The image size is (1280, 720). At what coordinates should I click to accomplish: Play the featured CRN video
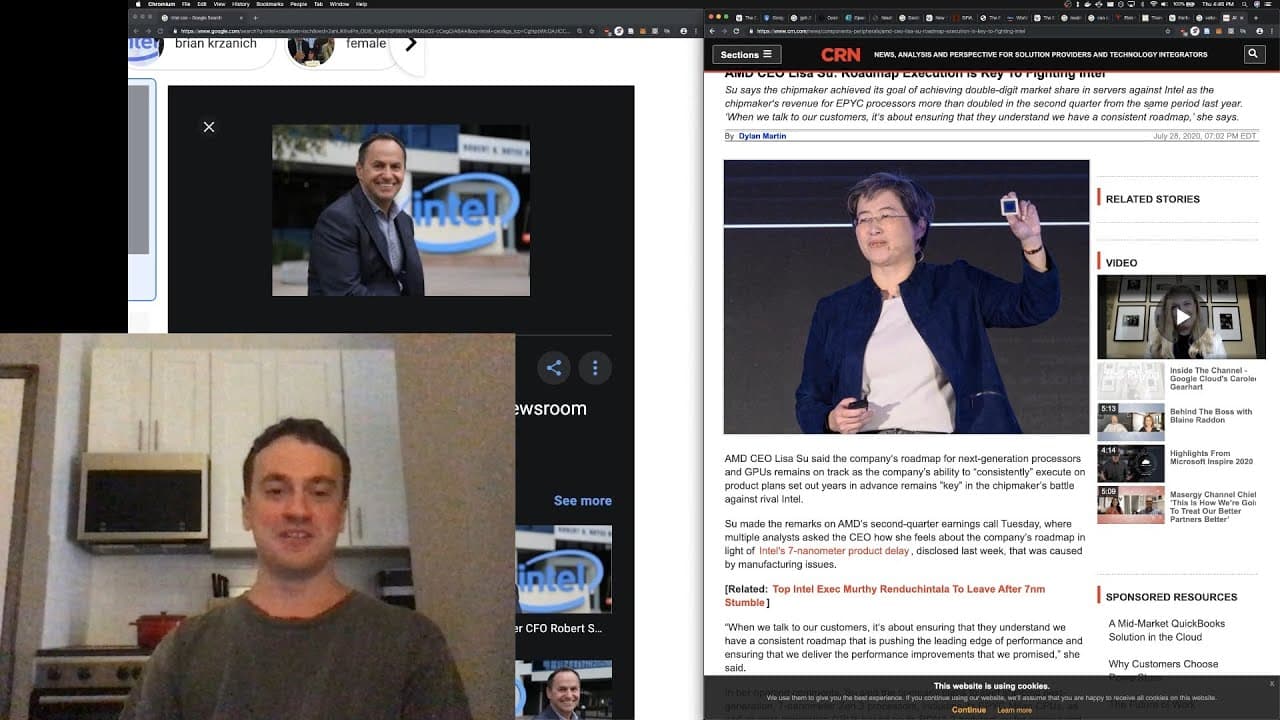coord(1182,317)
